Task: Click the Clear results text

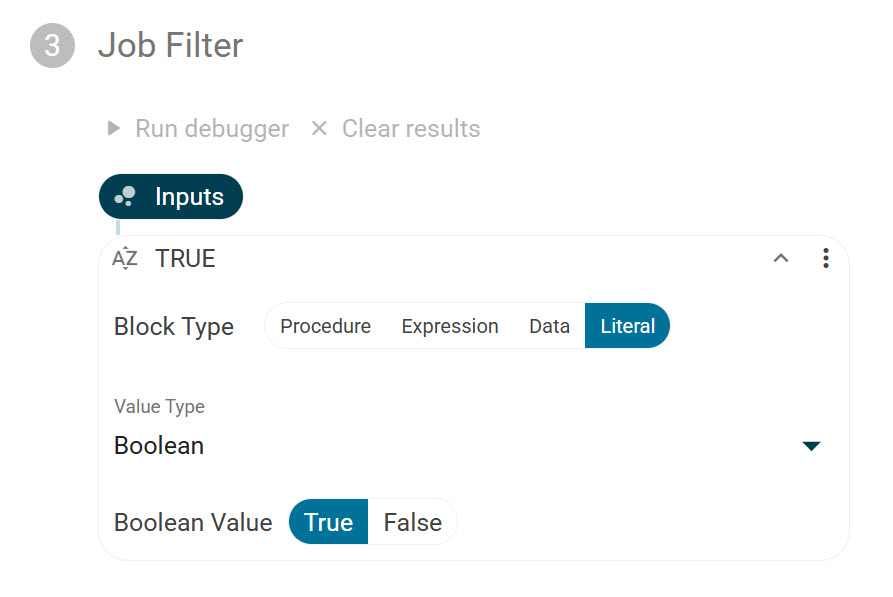Action: [x=411, y=129]
